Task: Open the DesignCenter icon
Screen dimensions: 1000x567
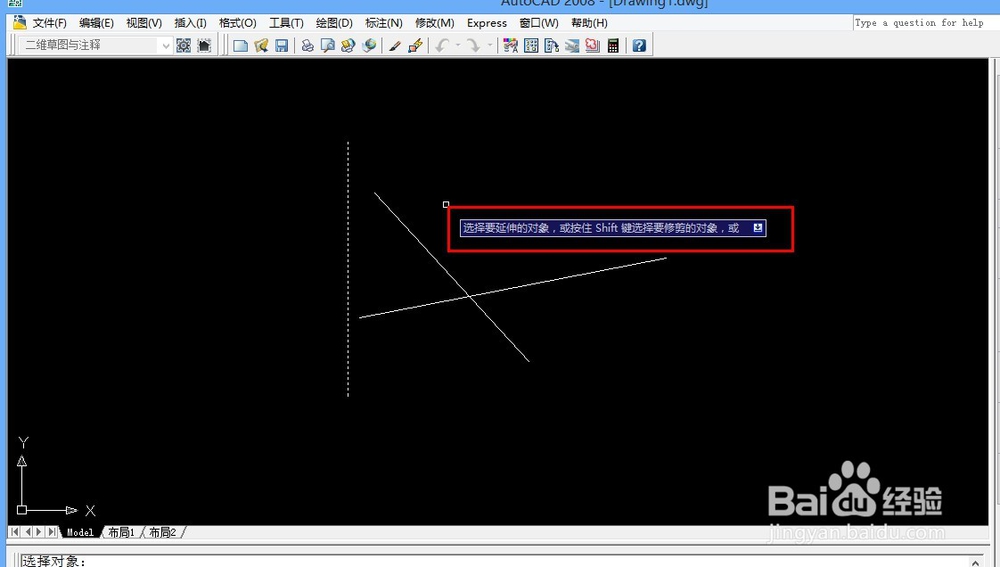Action: [531, 45]
